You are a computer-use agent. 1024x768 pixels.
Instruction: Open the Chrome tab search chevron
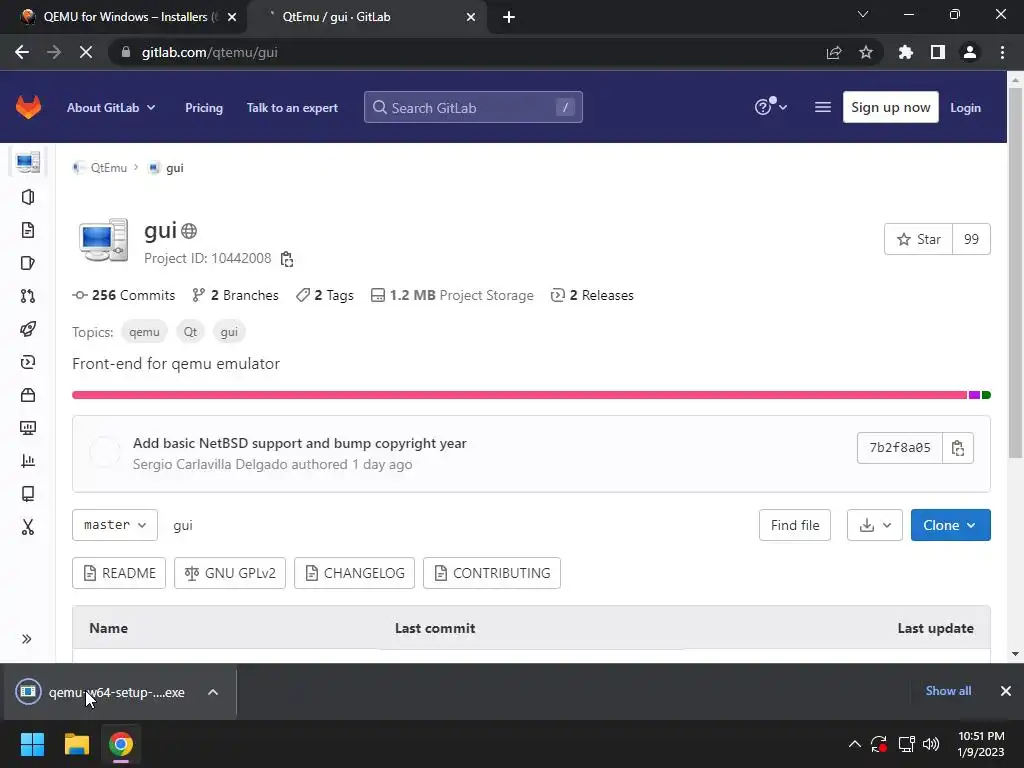point(863,14)
